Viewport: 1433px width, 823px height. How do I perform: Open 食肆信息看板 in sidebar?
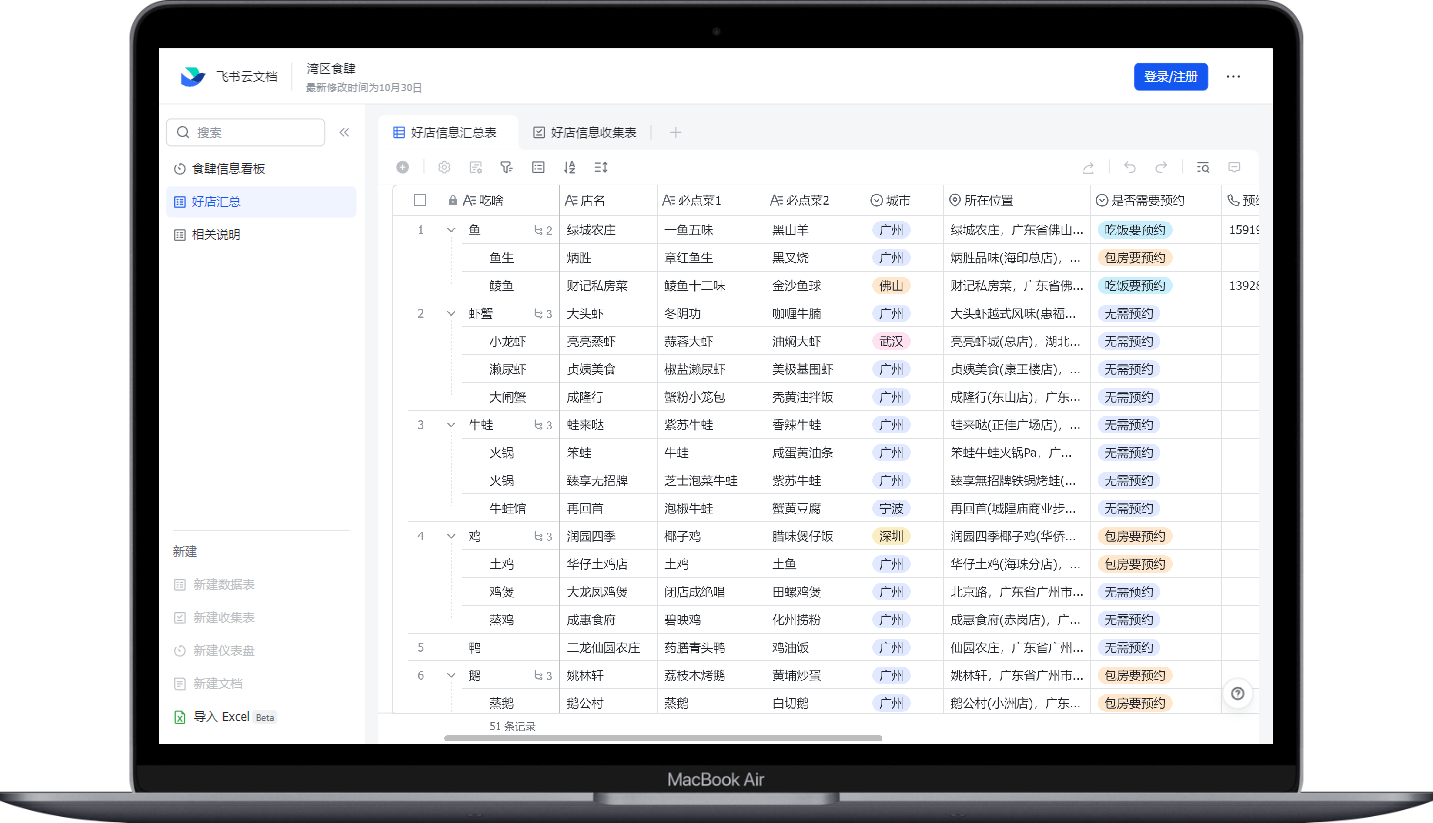[260, 169]
